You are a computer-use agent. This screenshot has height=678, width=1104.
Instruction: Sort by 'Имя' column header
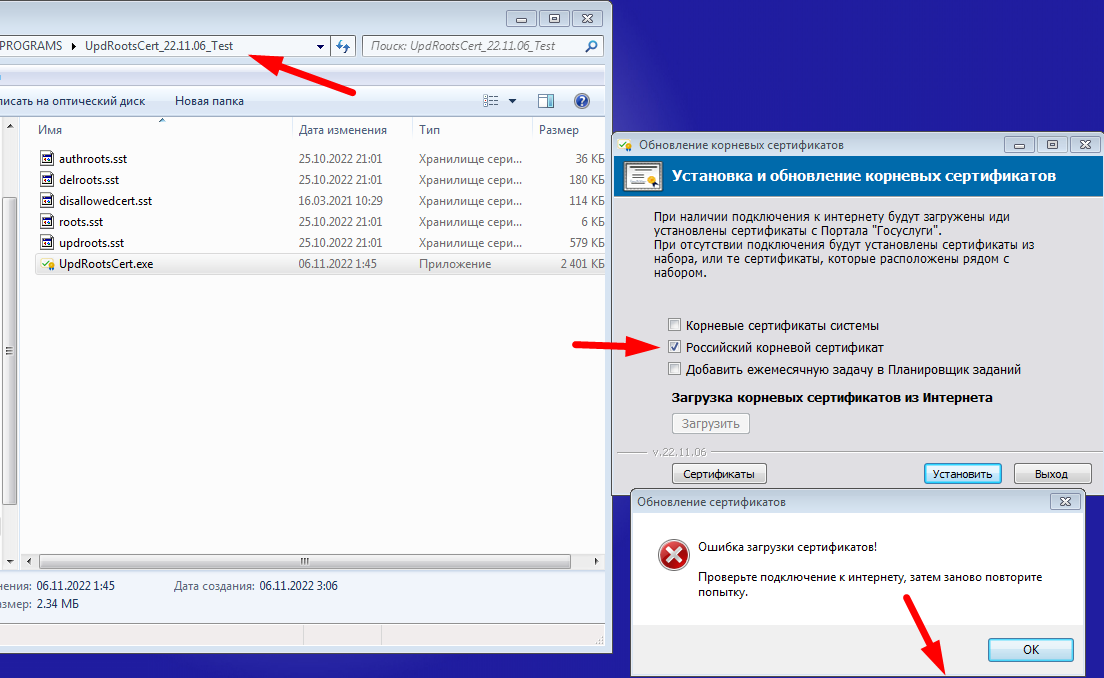click(x=50, y=130)
